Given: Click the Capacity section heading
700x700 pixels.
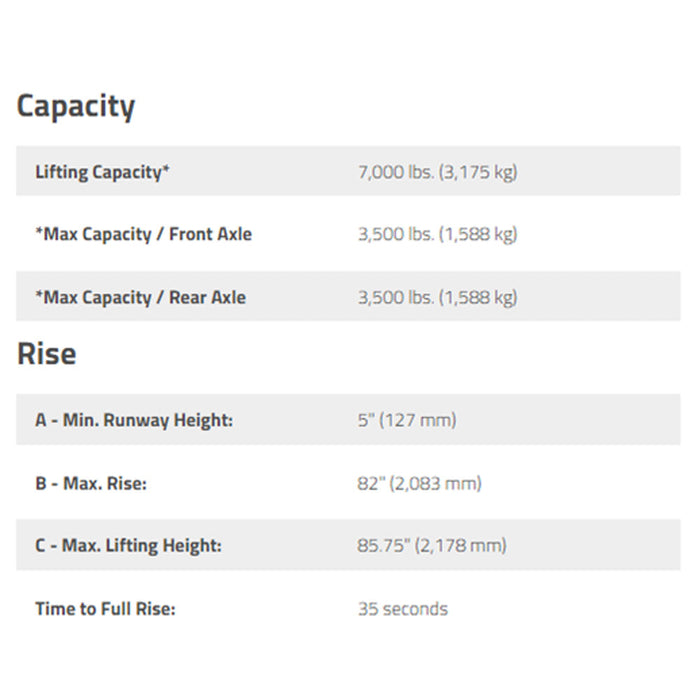Looking at the screenshot, I should [x=75, y=107].
